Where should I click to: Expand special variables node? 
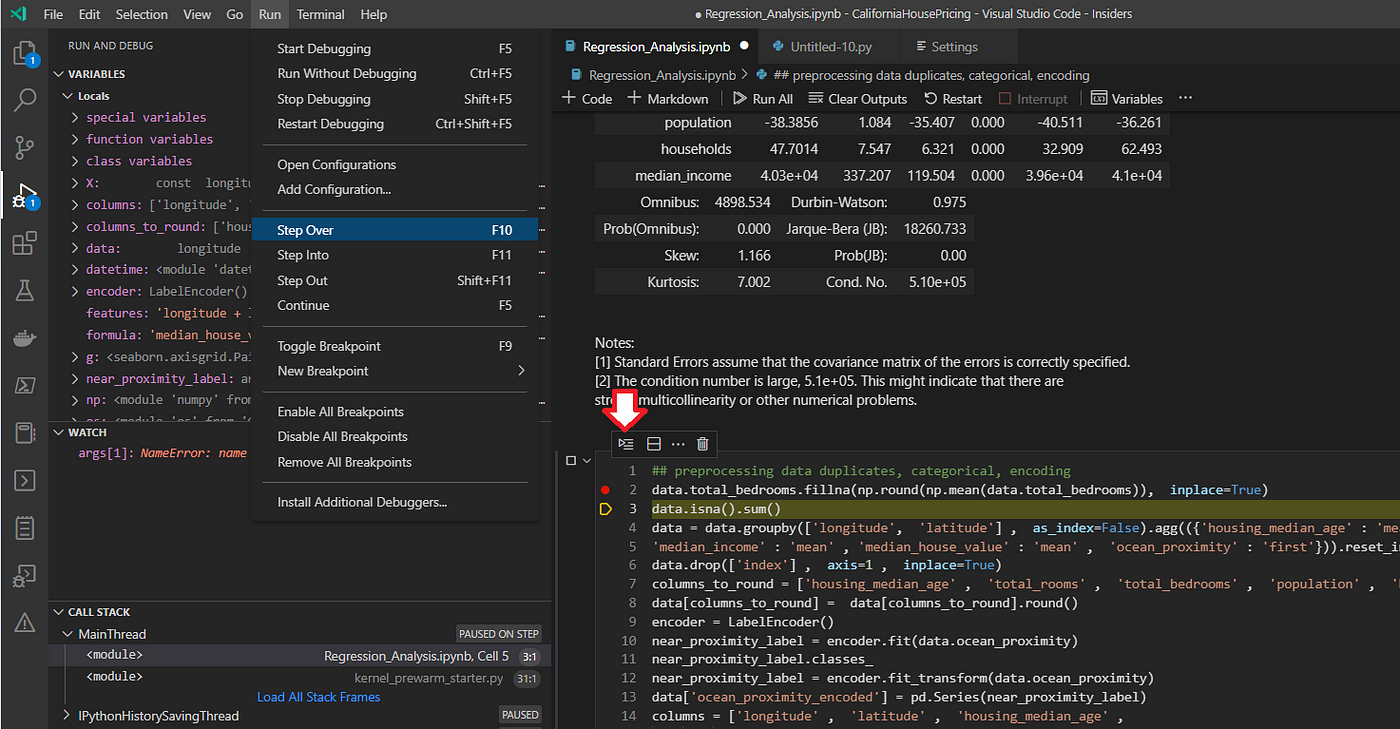pos(75,118)
